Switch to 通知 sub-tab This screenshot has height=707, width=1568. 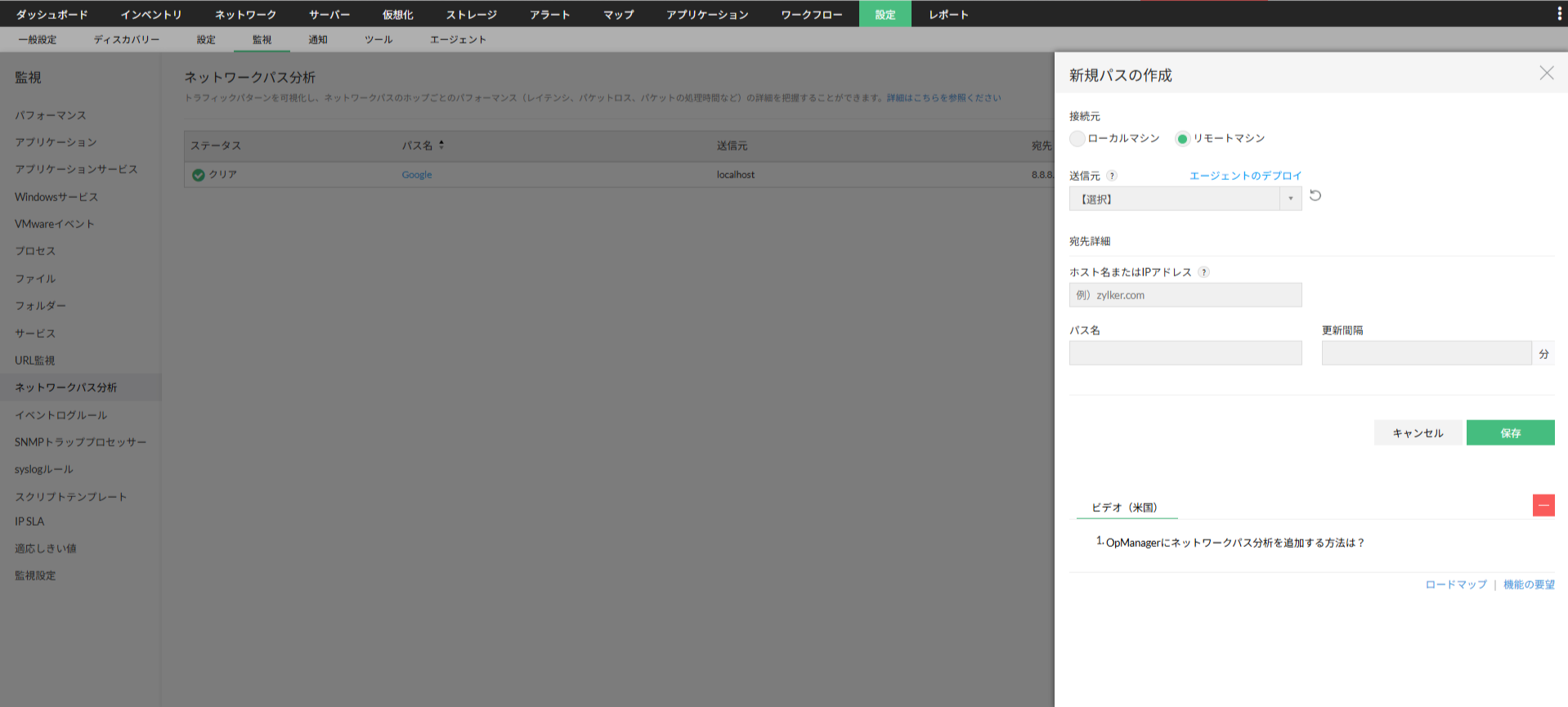318,39
